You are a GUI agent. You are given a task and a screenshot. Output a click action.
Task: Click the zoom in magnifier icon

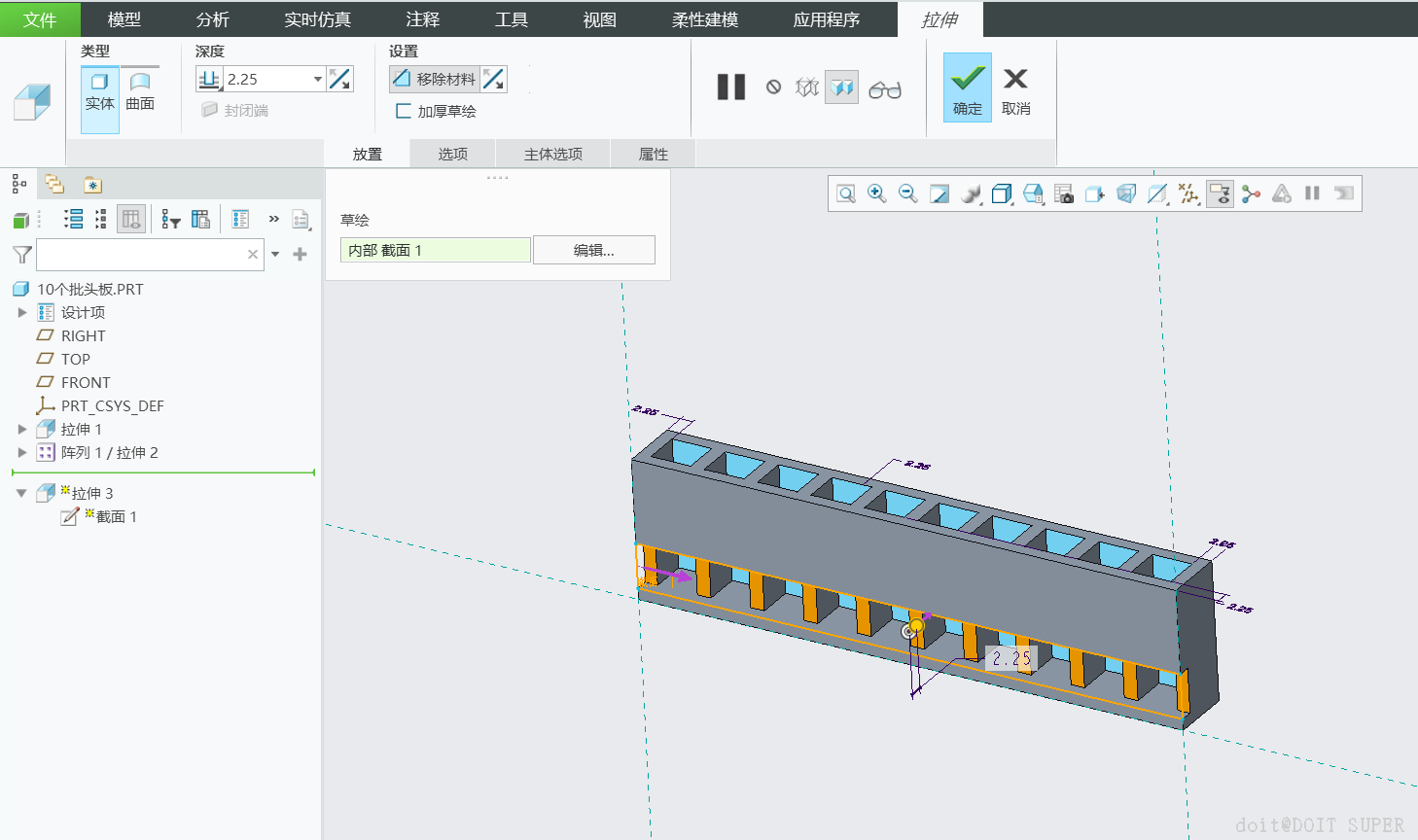(876, 193)
